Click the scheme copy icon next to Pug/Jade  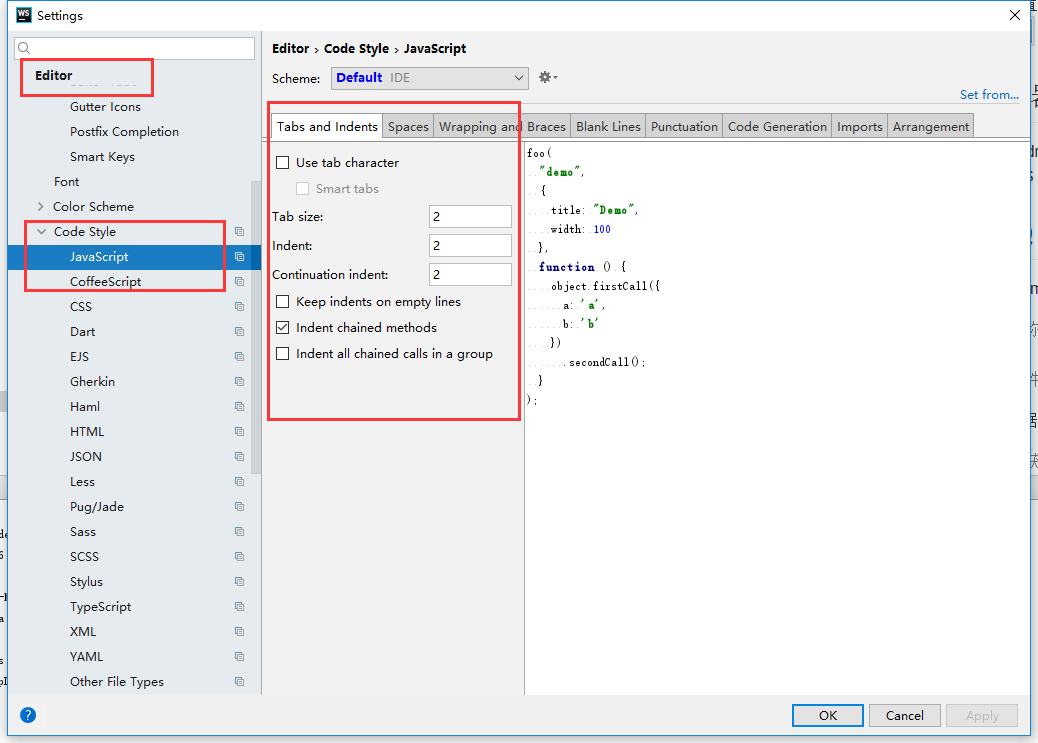[240, 507]
